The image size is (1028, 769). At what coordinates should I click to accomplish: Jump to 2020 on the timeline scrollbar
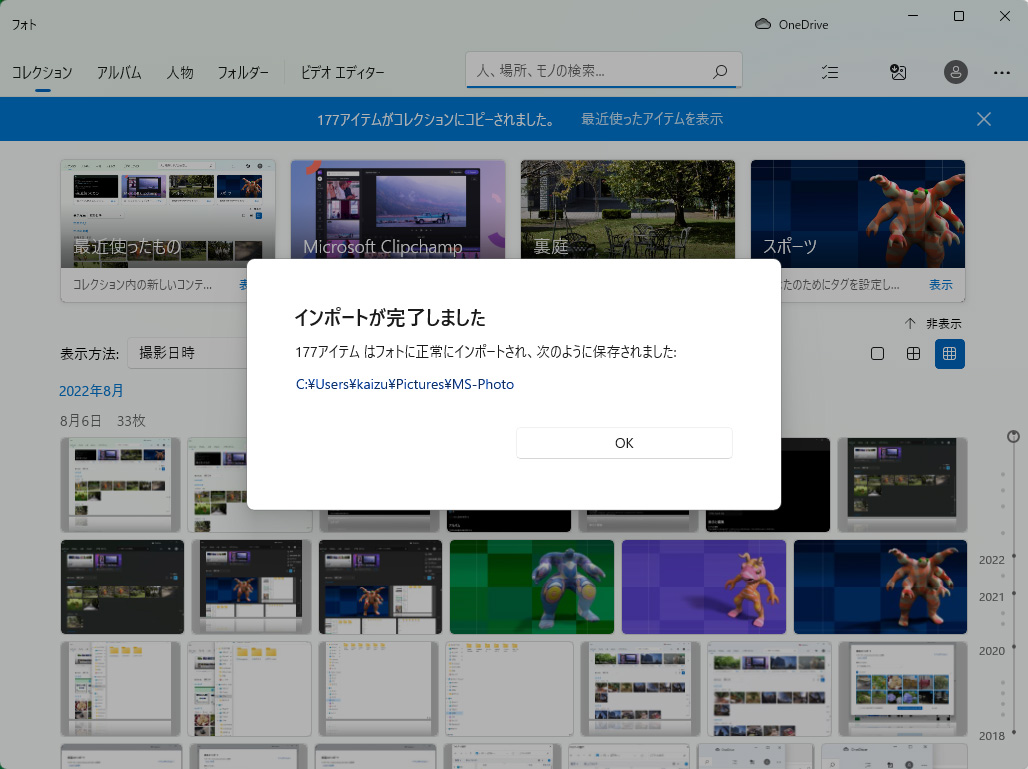click(992, 651)
